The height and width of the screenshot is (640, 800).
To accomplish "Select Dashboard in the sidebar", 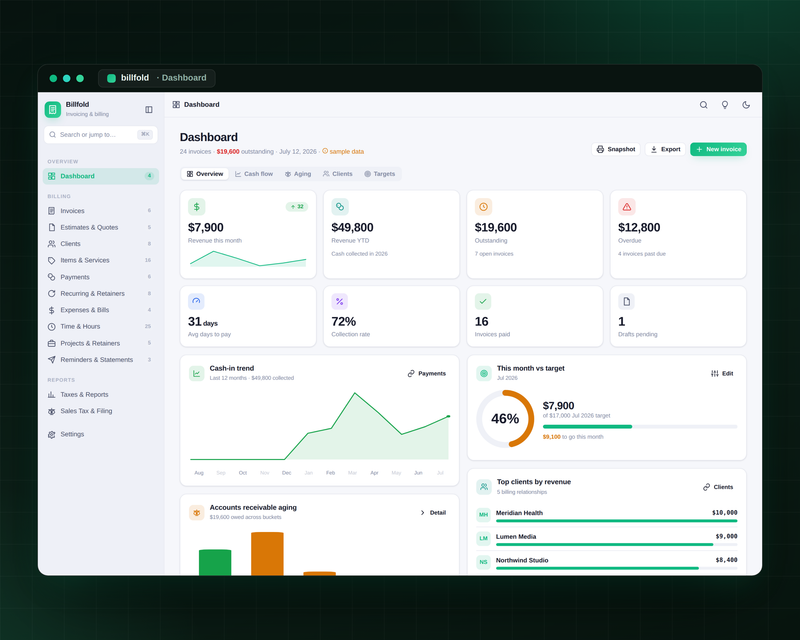I will point(101,176).
